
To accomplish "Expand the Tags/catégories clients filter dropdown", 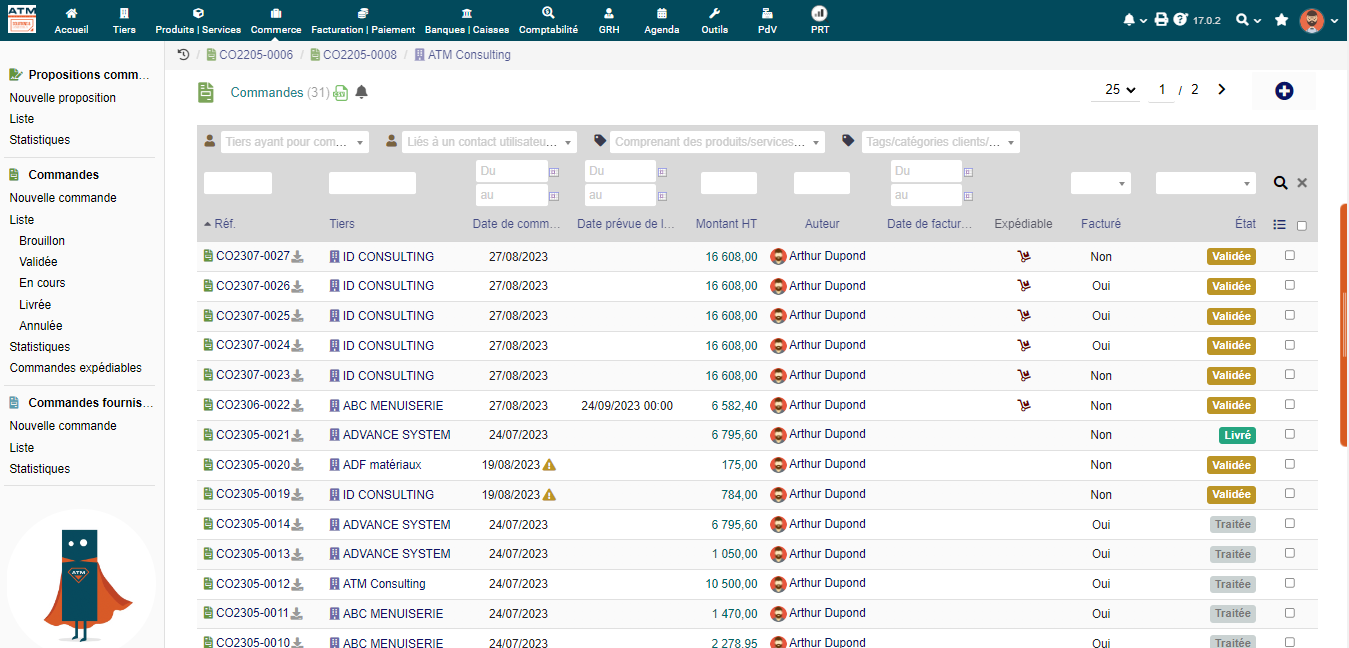I will coord(940,142).
